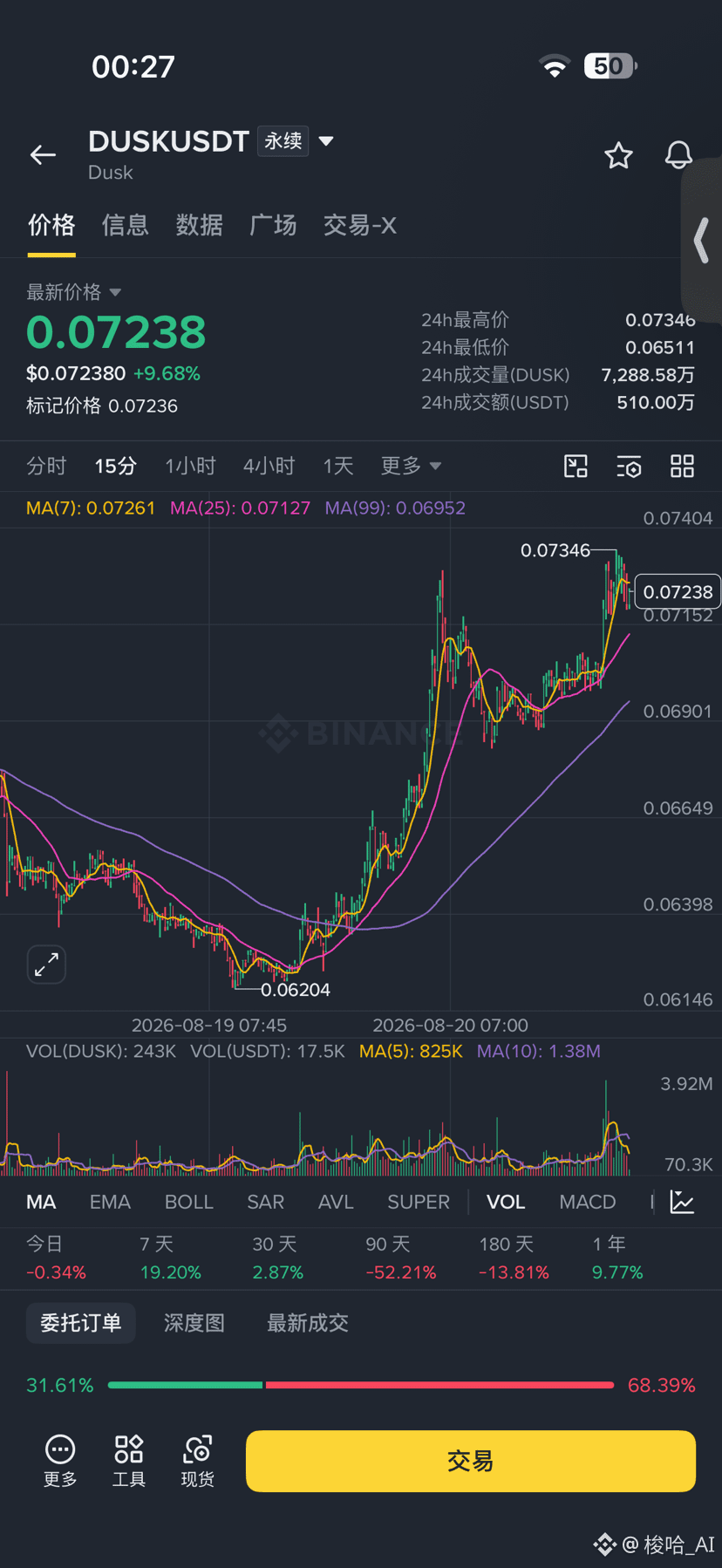Screen dimensions: 722x1568
Task: Open the 更多 menu icon at bottom
Action: (x=60, y=1461)
